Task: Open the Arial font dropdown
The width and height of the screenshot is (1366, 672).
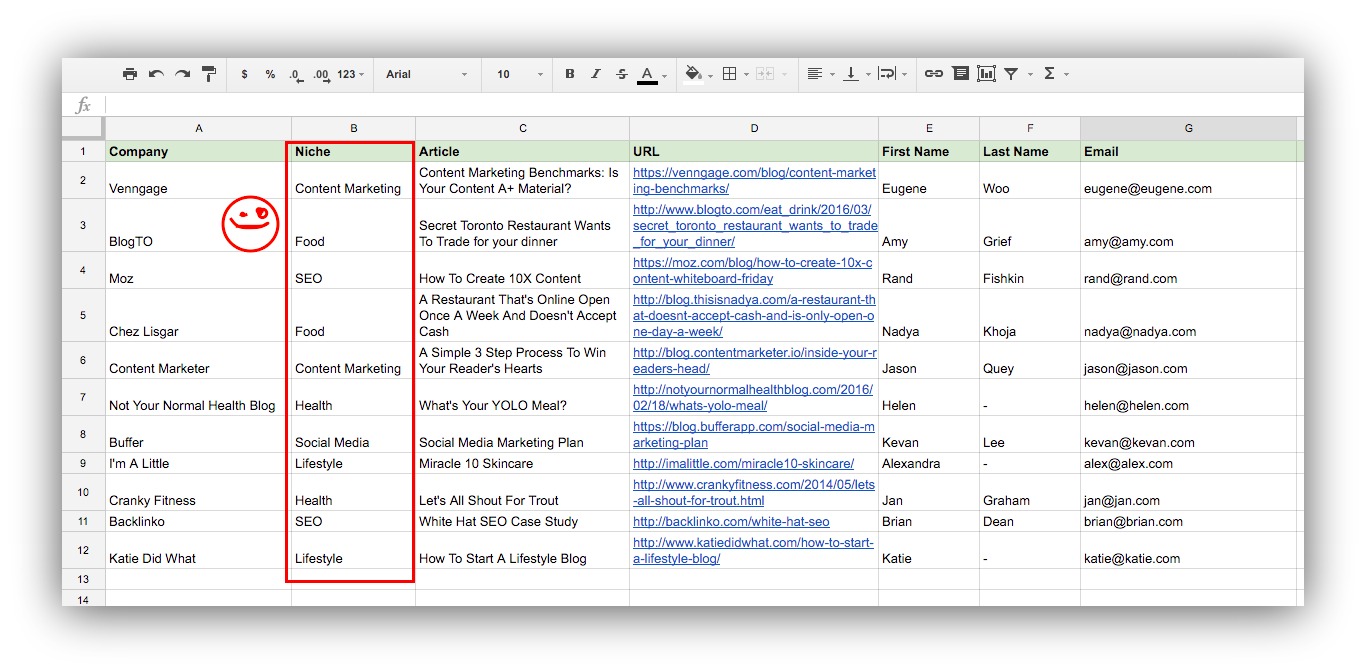Action: 427,74
